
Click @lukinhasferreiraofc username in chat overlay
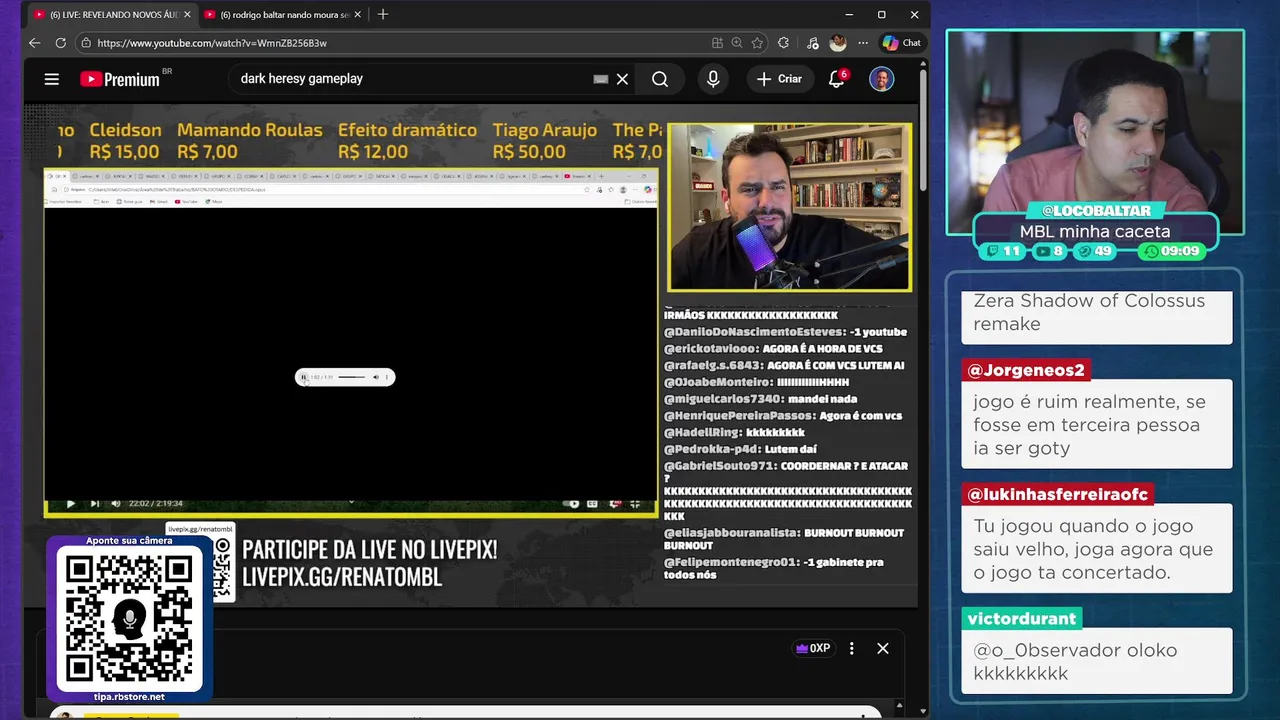click(1059, 494)
